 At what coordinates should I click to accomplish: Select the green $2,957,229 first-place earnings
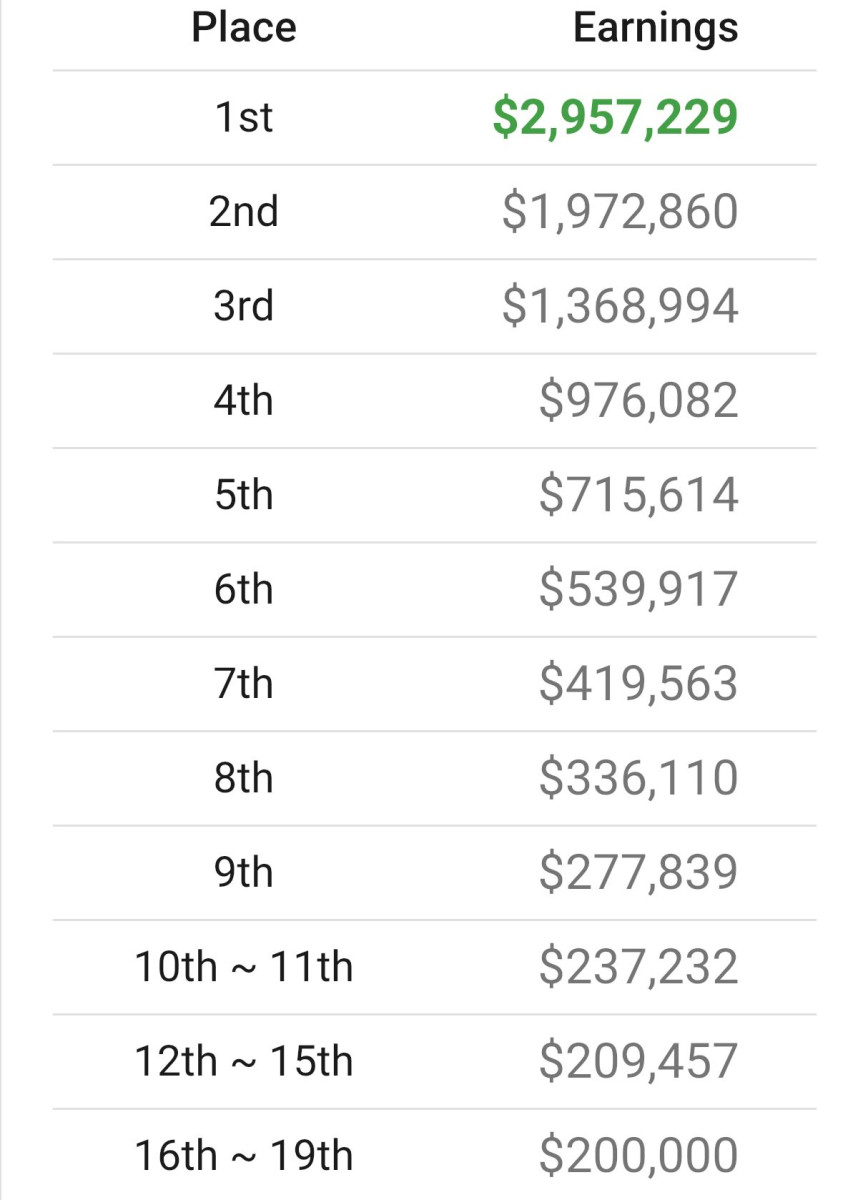coord(615,118)
